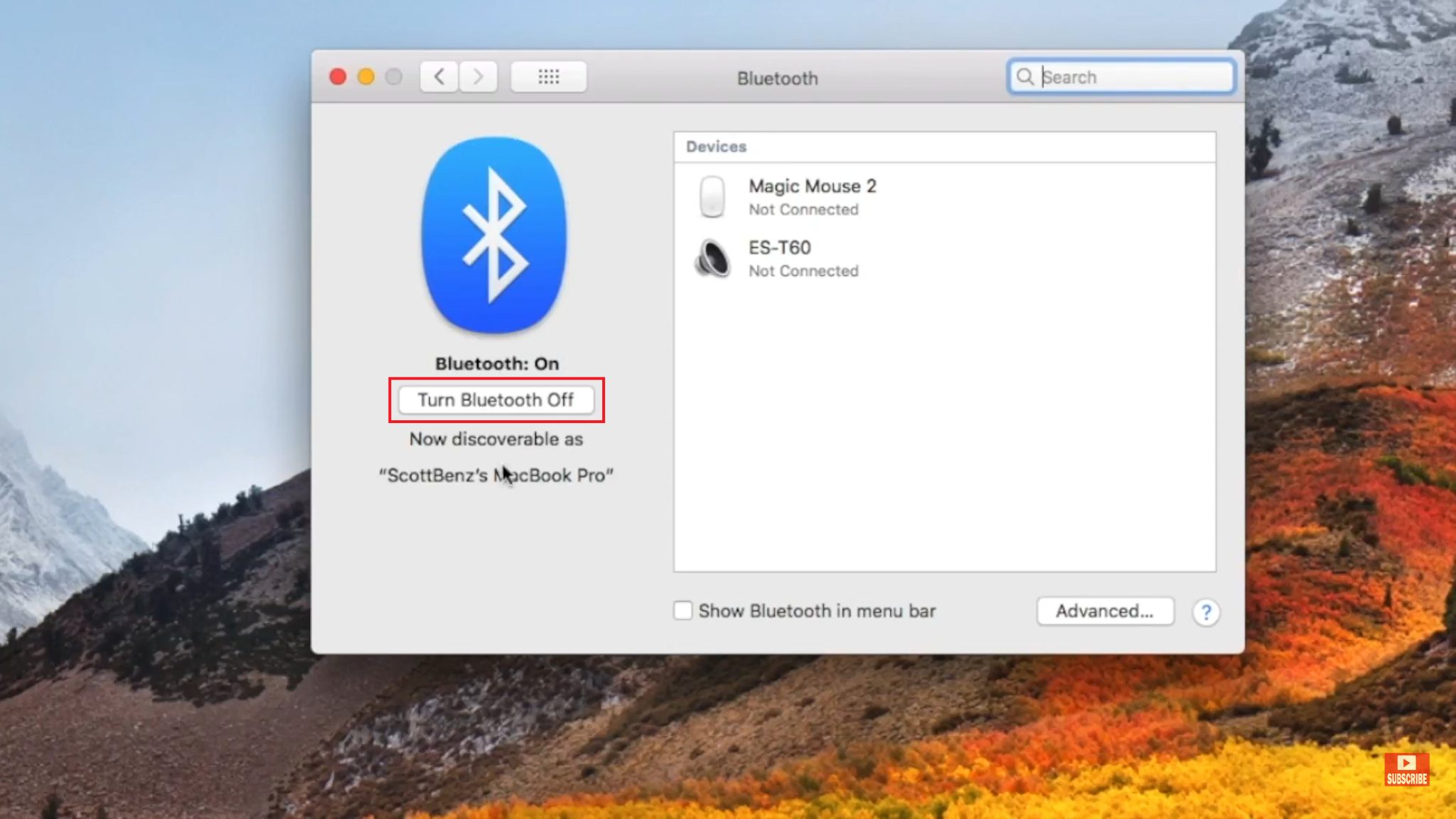Enable Show Bluetooth in menu bar

(682, 611)
